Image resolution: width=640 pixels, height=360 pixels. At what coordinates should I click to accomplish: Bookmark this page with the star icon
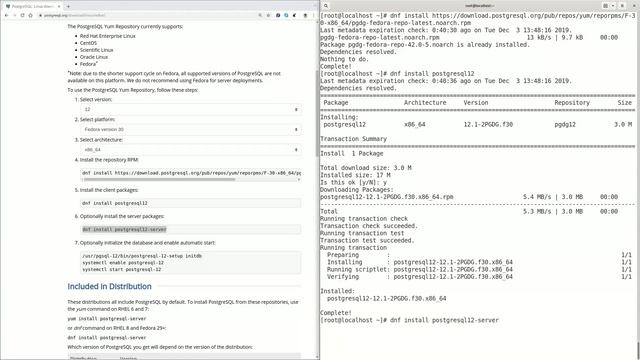pos(268,15)
